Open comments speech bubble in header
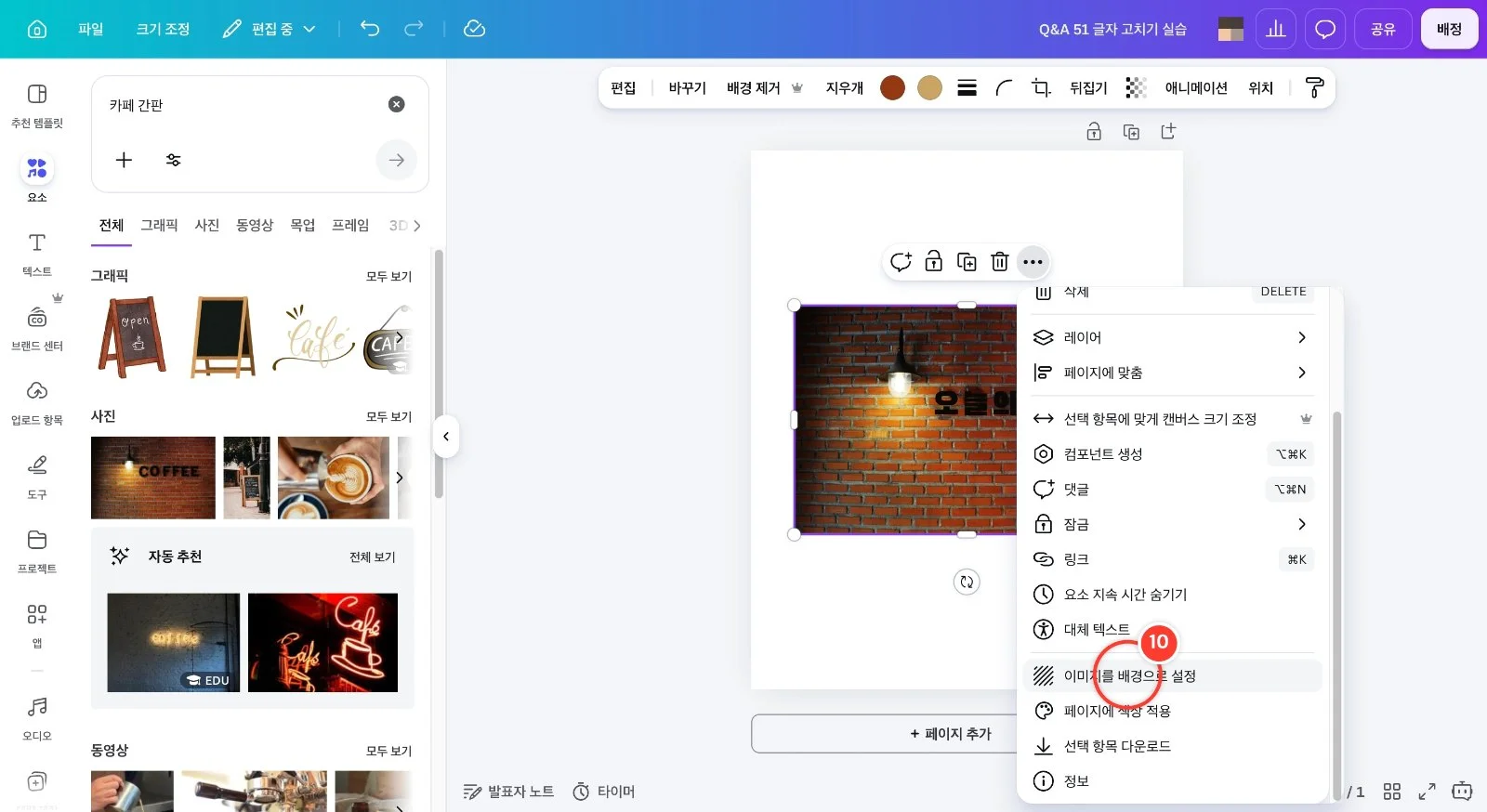Image resolution: width=1487 pixels, height=812 pixels. tap(1325, 29)
